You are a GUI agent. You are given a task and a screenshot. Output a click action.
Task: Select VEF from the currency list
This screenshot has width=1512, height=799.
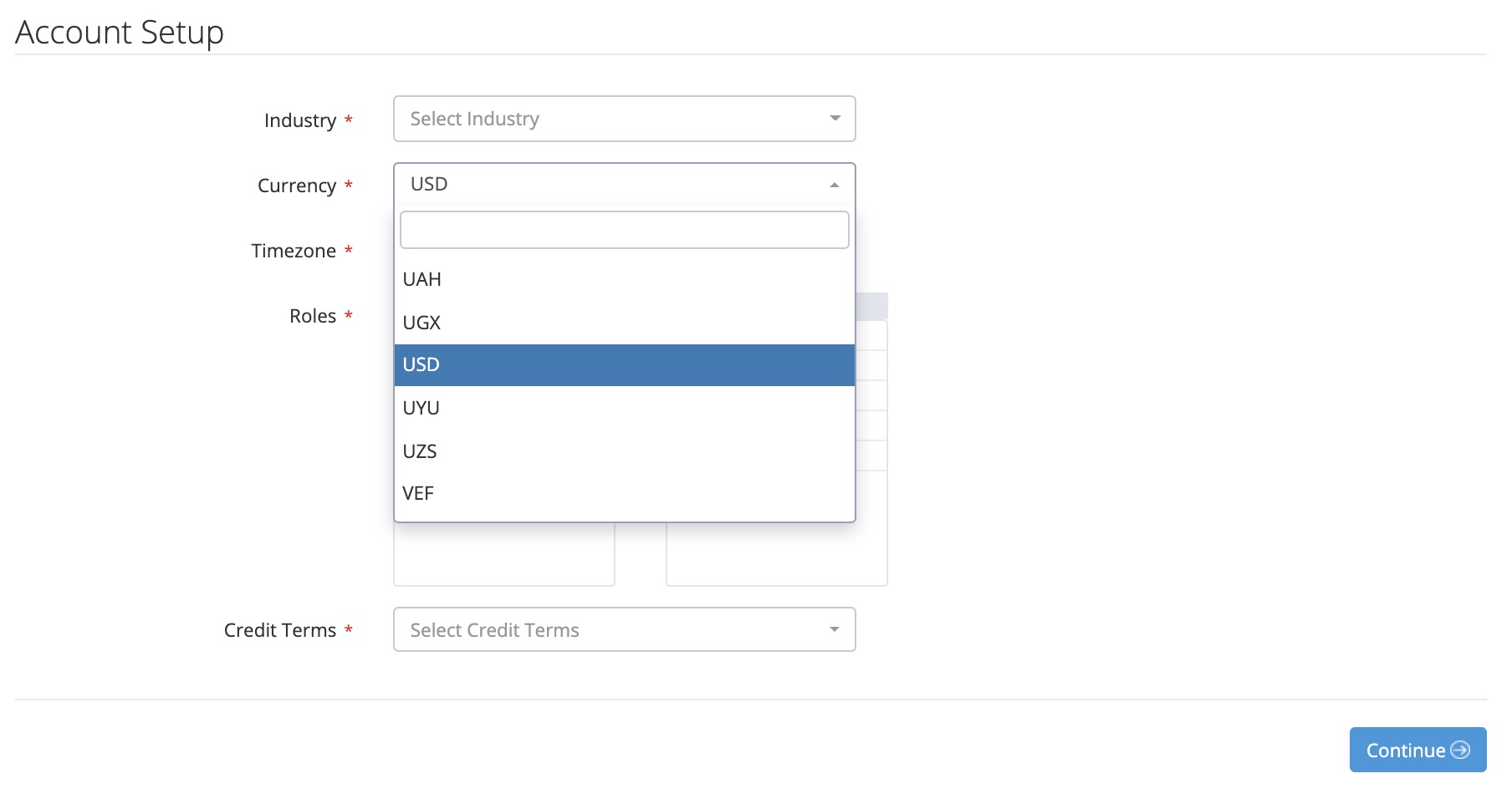coord(418,493)
